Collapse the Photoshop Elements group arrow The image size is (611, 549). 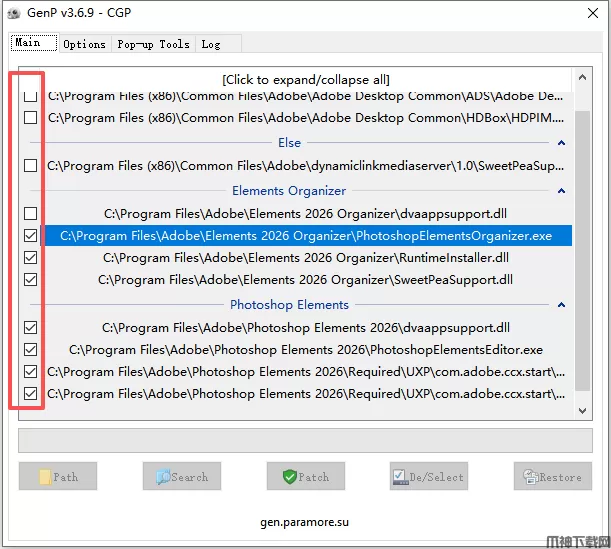pyautogui.click(x=561, y=305)
